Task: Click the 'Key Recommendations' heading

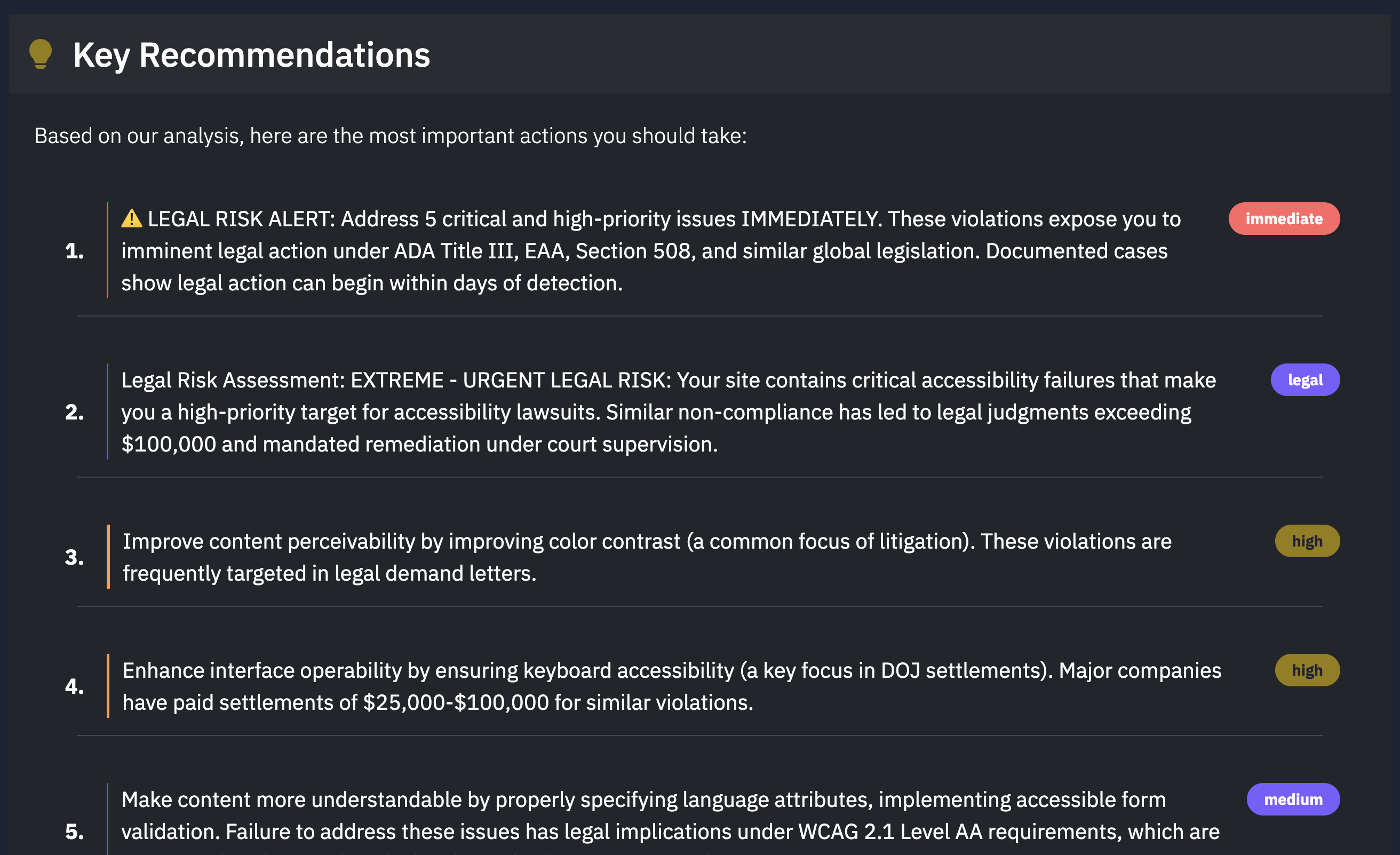Action: [252, 55]
